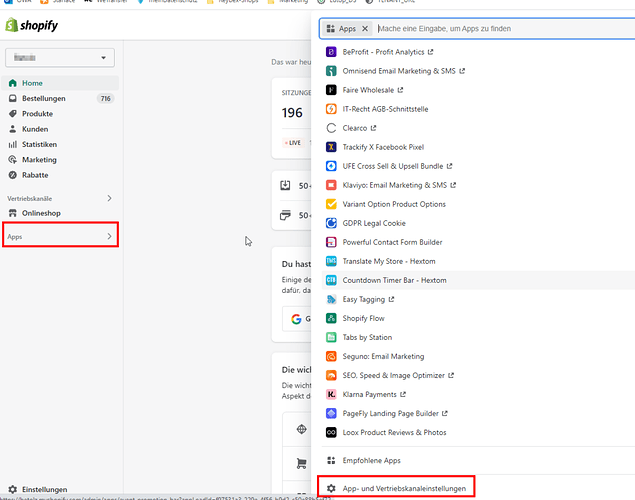Image resolution: width=635 pixels, height=500 pixels.
Task: Click the Shopify logo
Action: click(x=31, y=25)
